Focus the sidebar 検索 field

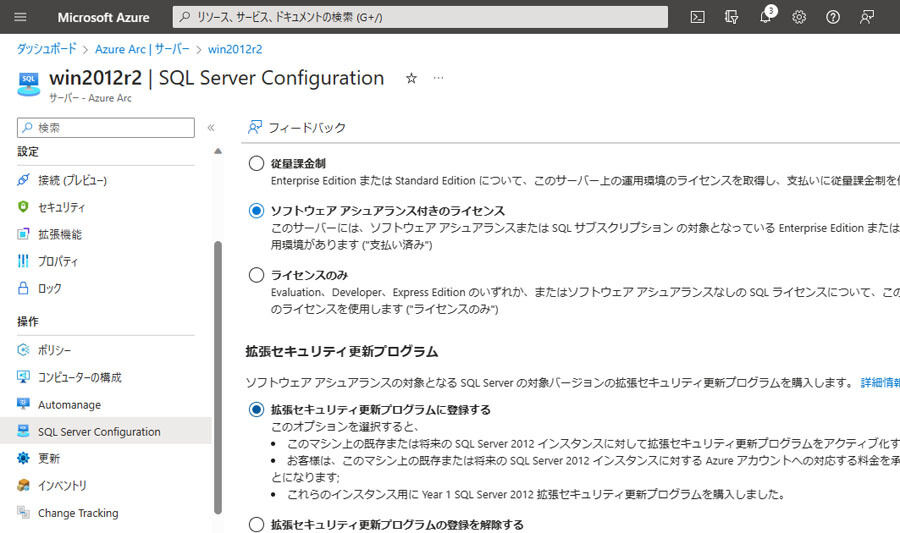click(x=106, y=127)
